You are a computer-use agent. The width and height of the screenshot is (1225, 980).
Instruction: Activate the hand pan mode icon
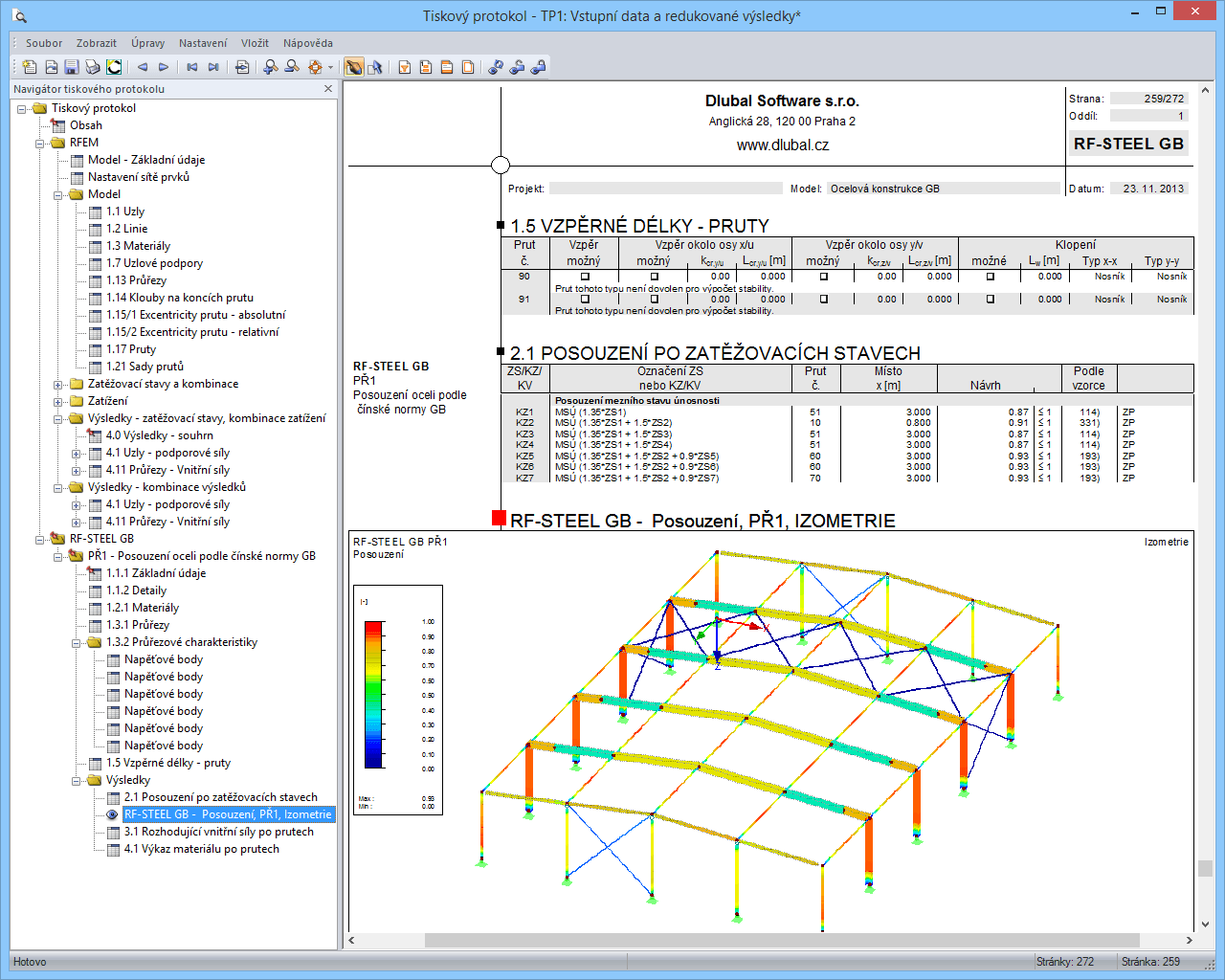point(354,67)
